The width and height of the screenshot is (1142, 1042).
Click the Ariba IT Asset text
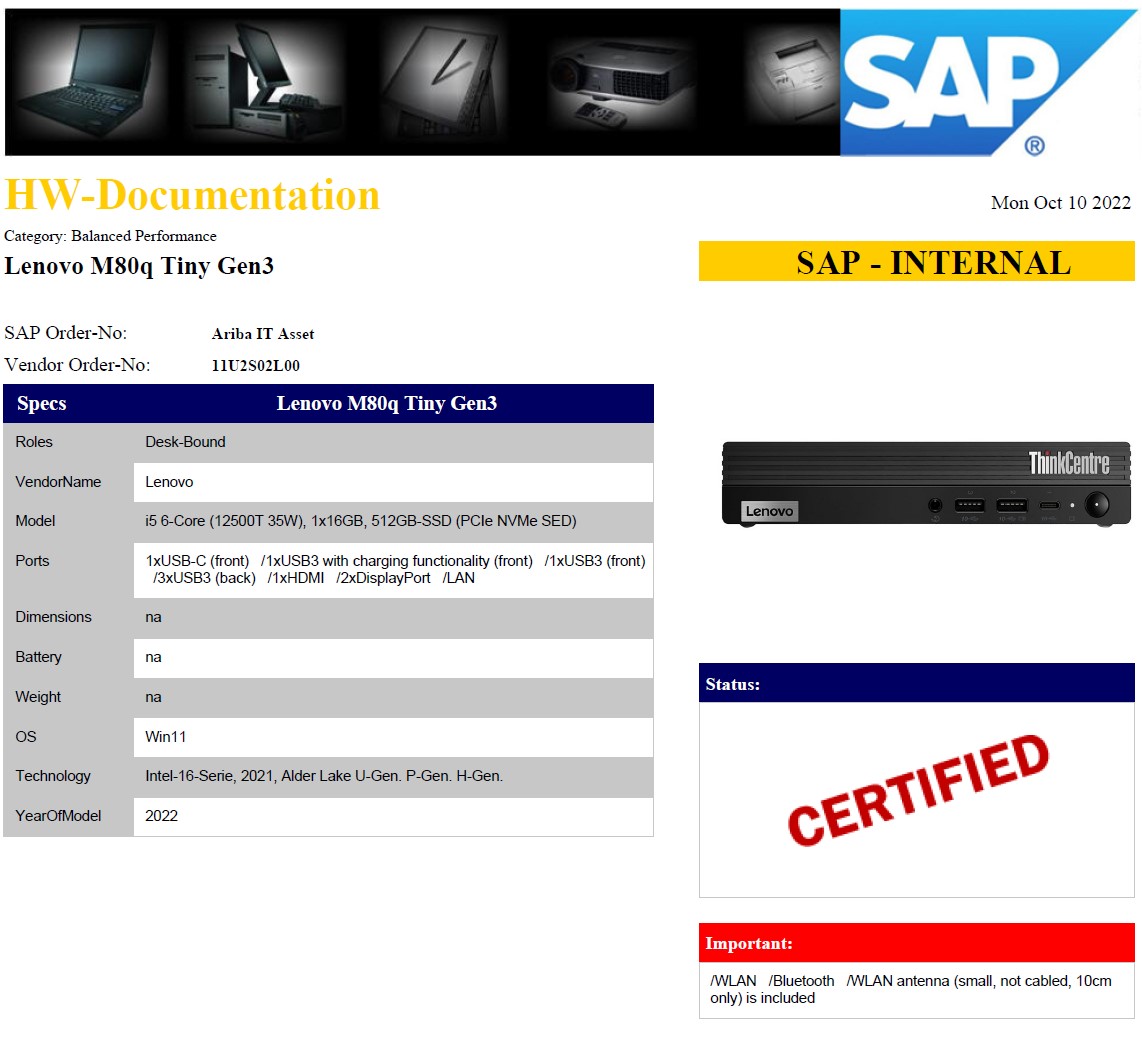point(263,334)
